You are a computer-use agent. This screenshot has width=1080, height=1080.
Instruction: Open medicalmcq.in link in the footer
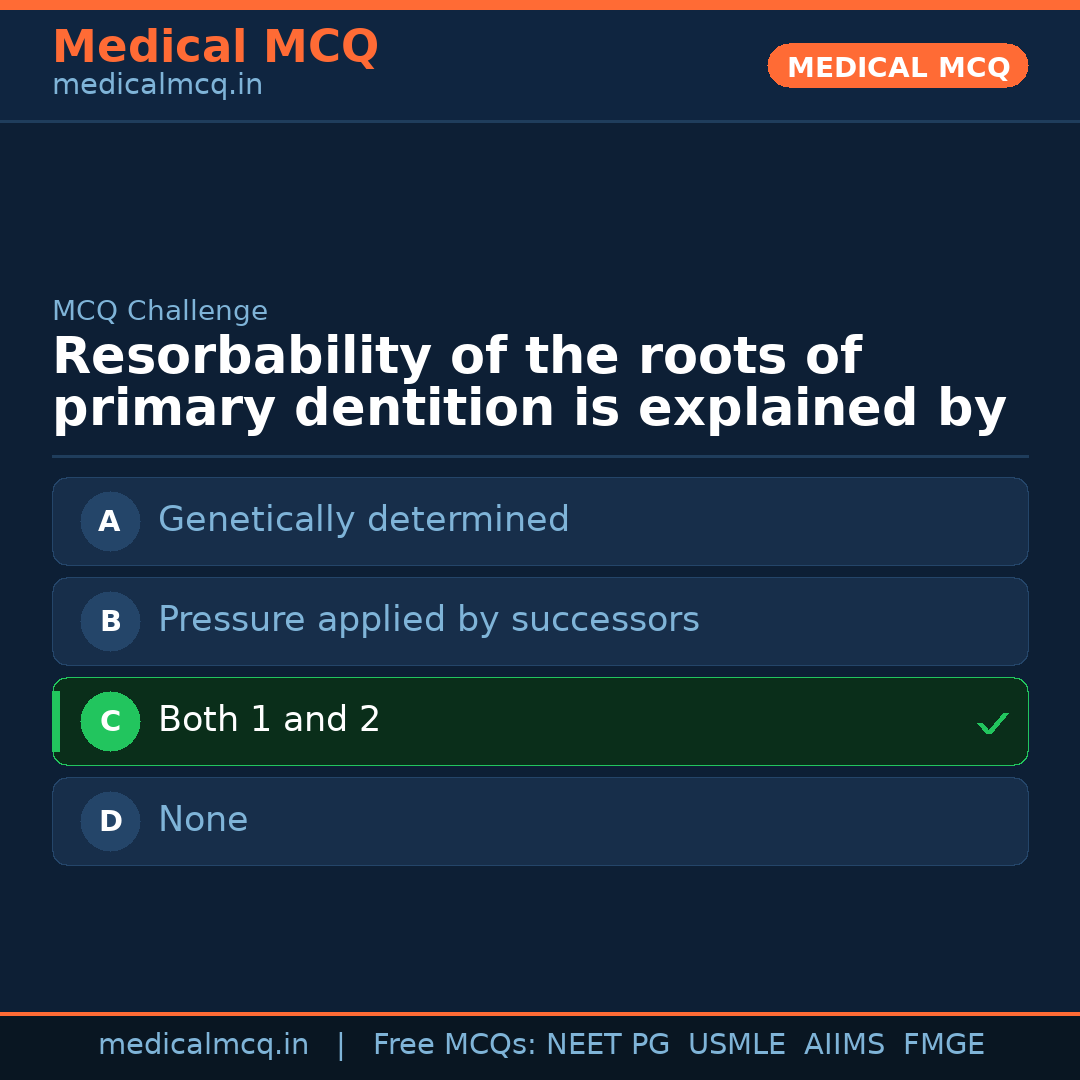pos(203,1045)
